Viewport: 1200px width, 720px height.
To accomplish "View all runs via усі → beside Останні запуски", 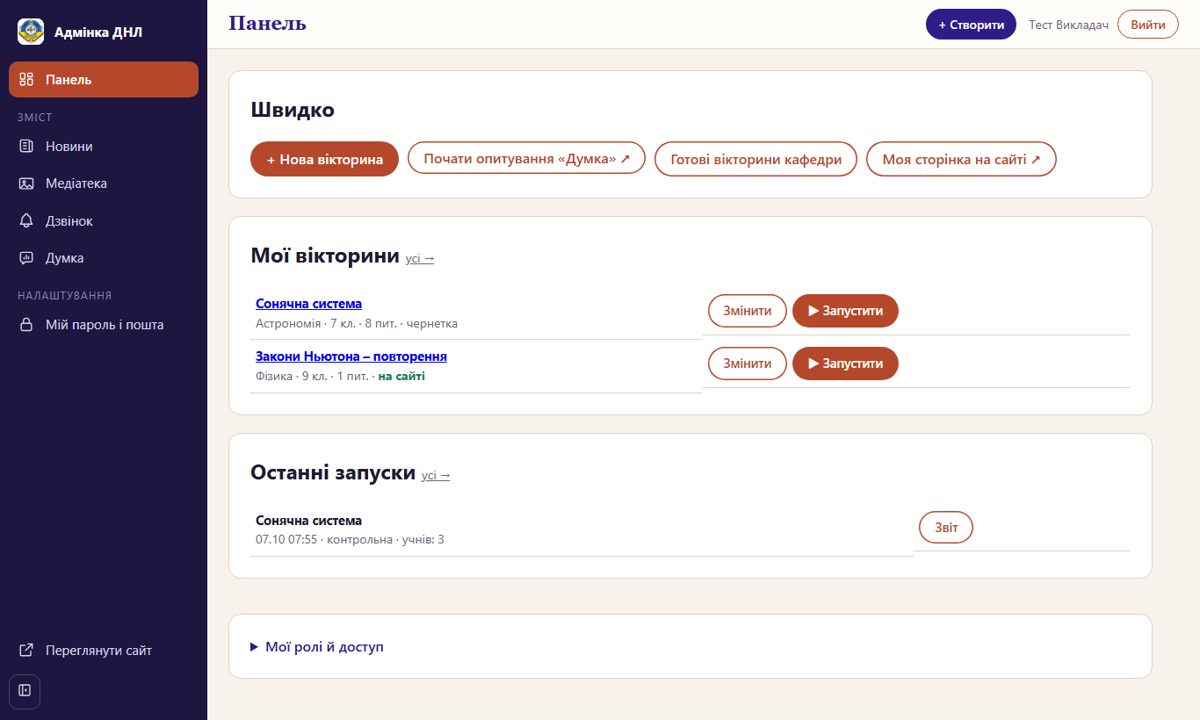I will 436,476.
